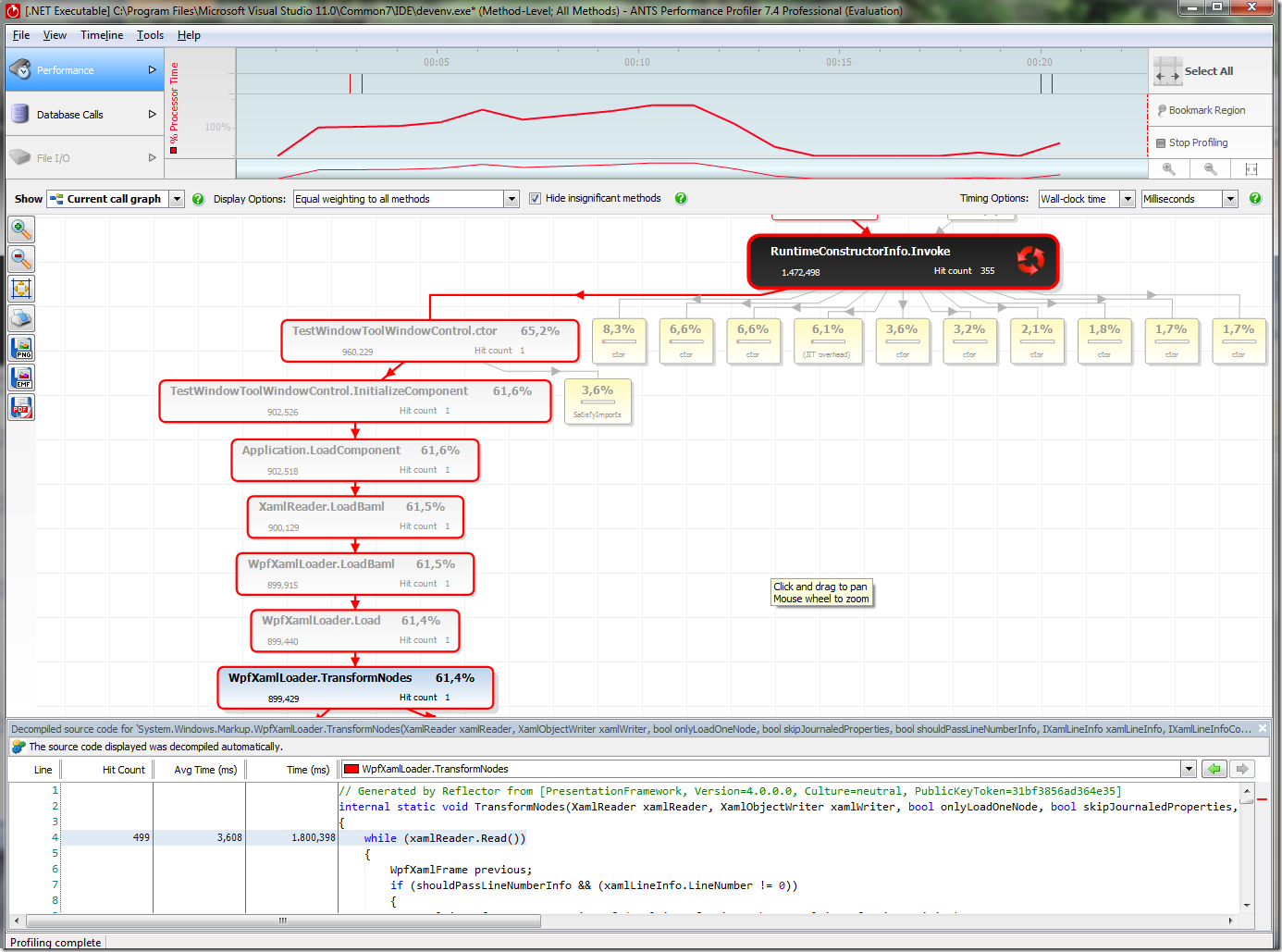
Task: Select the TestWindowToolWindowControl.InitializeComponent node
Action: [355, 401]
